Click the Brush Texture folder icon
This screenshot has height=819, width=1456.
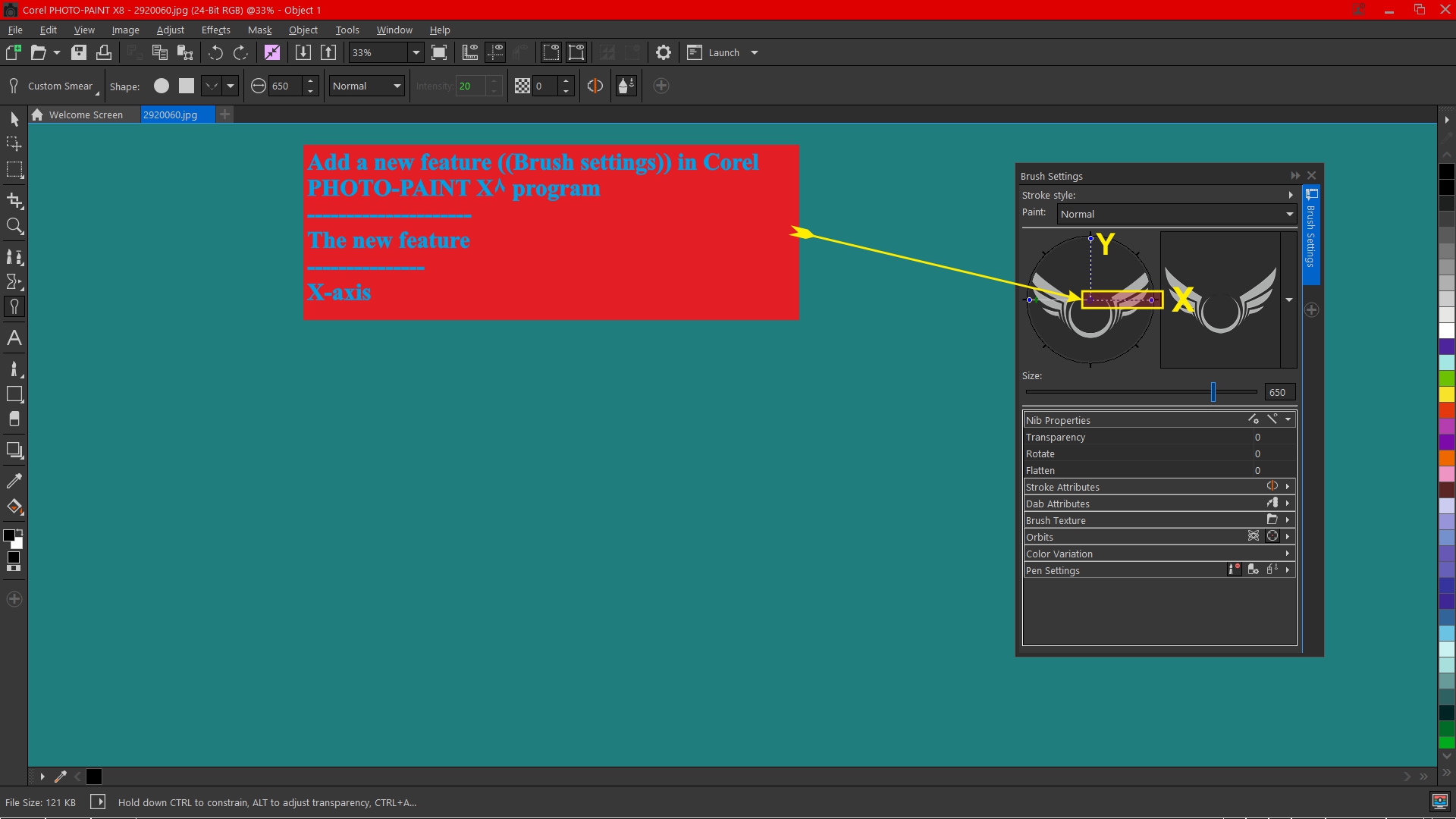(1272, 519)
